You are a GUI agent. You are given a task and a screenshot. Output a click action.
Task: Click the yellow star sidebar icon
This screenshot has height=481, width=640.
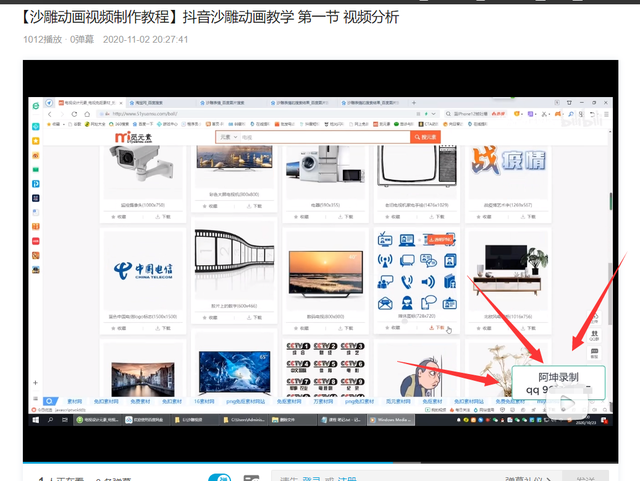[x=36, y=141]
